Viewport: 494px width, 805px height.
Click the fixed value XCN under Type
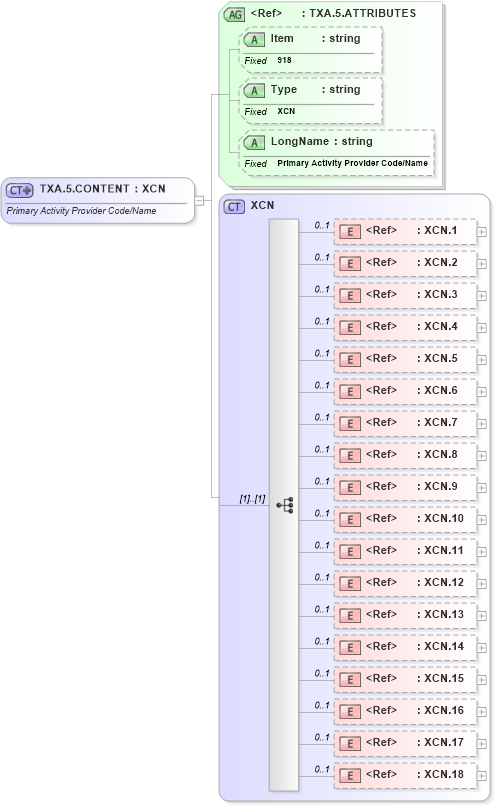(286, 111)
